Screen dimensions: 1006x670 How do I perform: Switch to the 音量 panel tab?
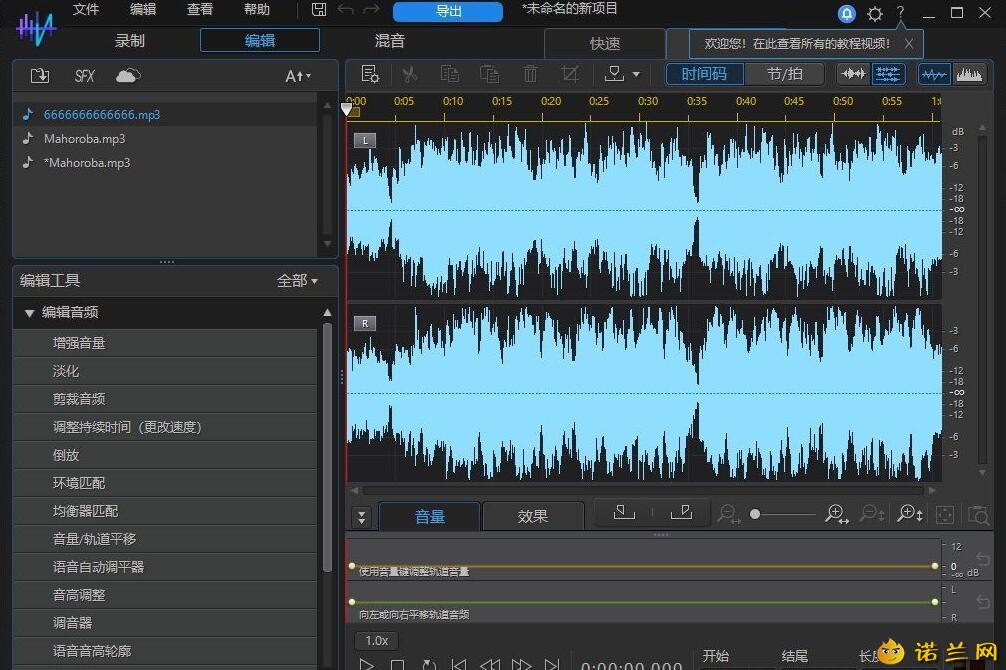click(429, 517)
